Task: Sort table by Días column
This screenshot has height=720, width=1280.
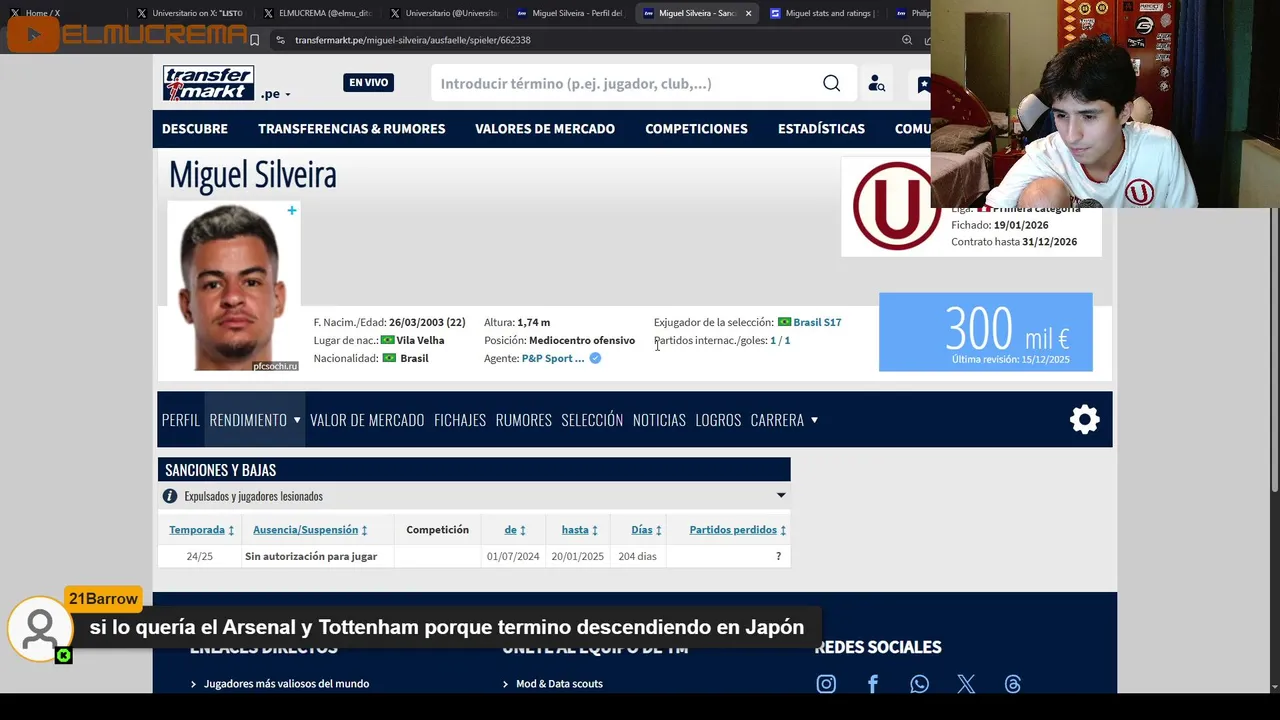Action: point(646,530)
